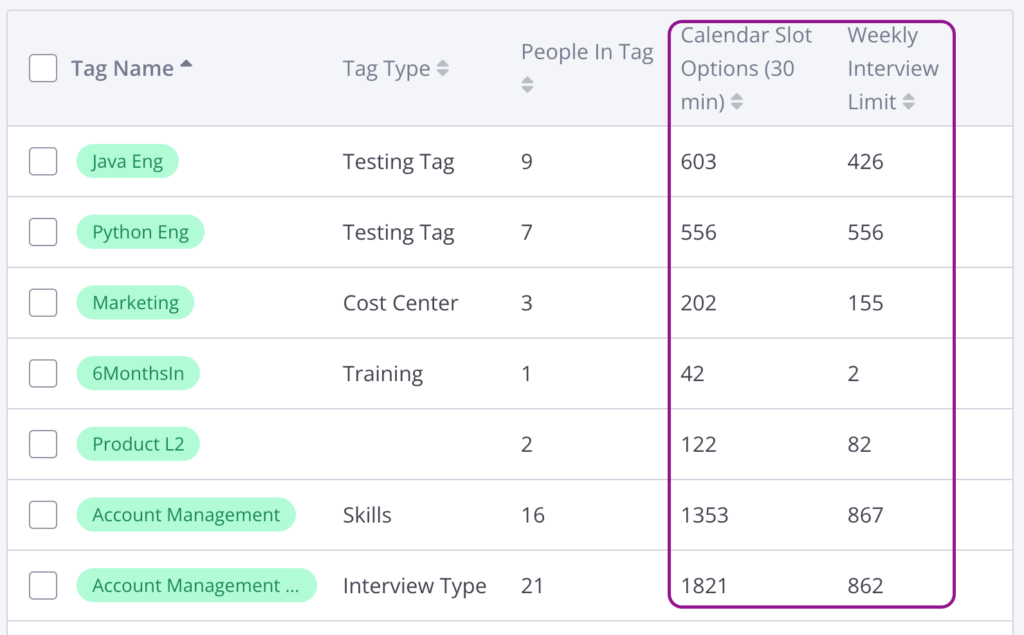1024x635 pixels.
Task: Open the Account Management Skills tag
Action: pyautogui.click(x=186, y=515)
